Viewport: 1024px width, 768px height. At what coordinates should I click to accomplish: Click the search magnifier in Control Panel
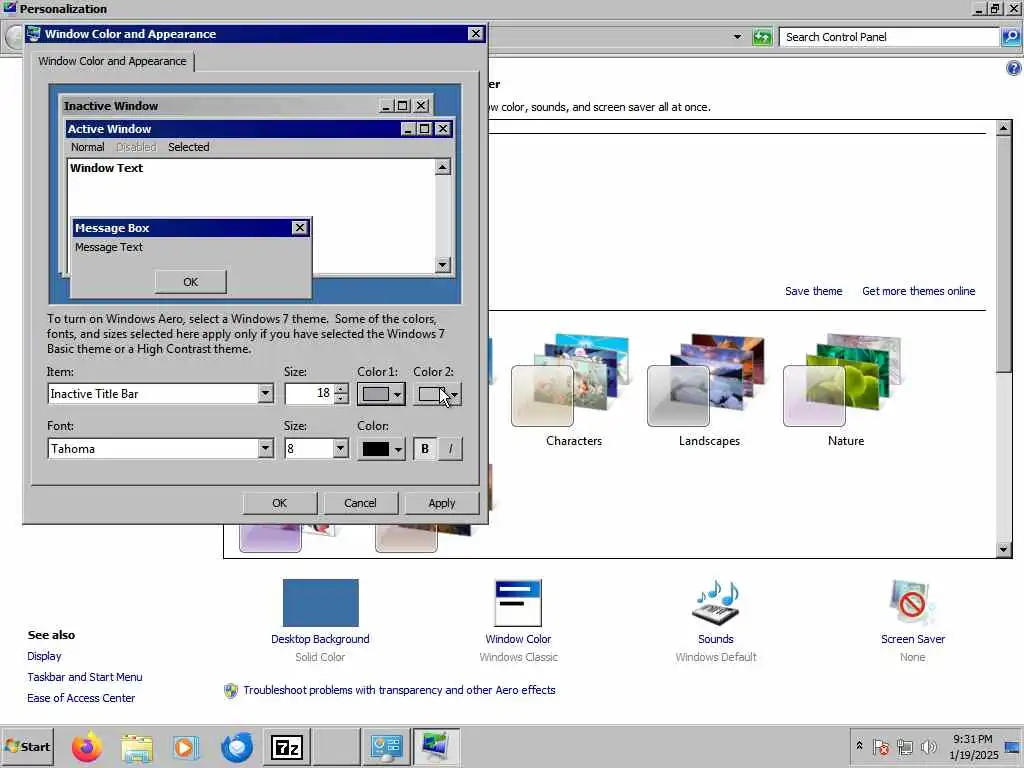pyautogui.click(x=1010, y=37)
